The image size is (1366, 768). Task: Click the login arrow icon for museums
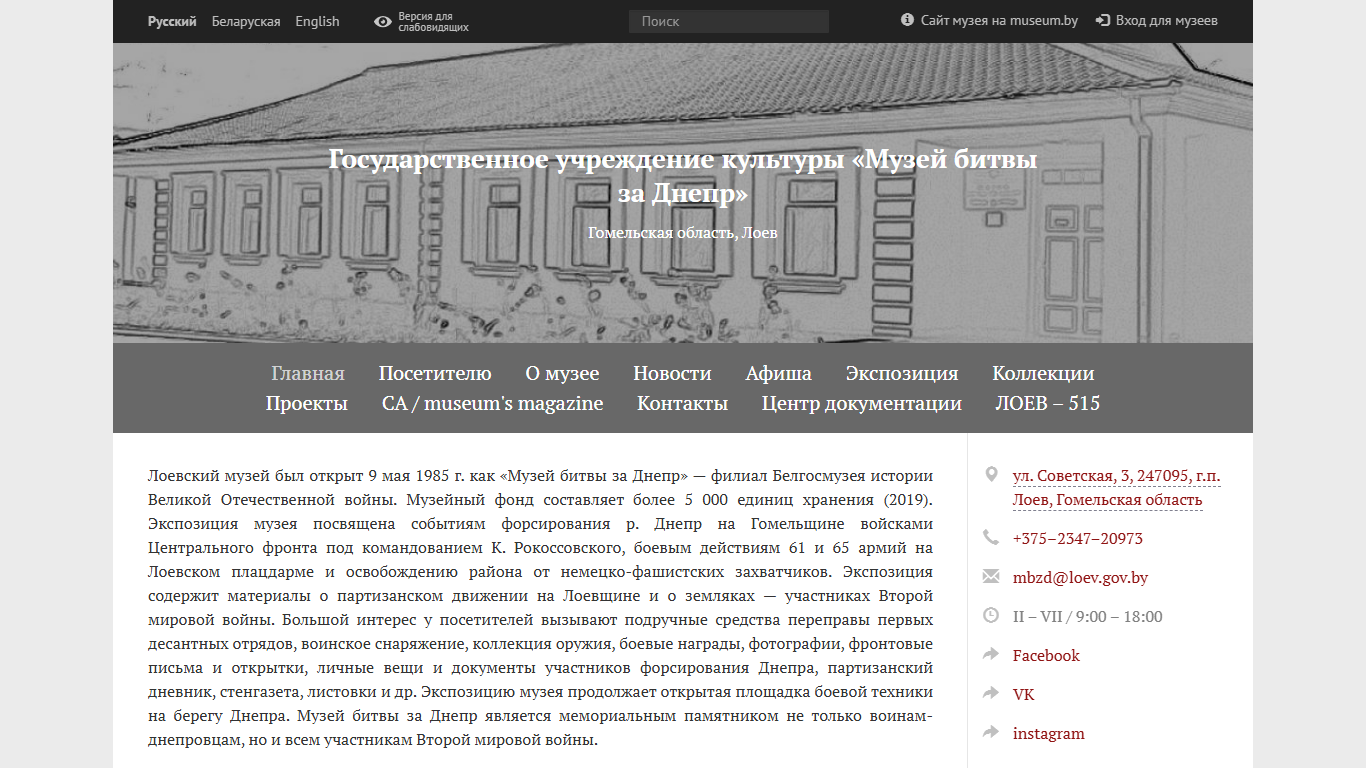pyautogui.click(x=1103, y=20)
